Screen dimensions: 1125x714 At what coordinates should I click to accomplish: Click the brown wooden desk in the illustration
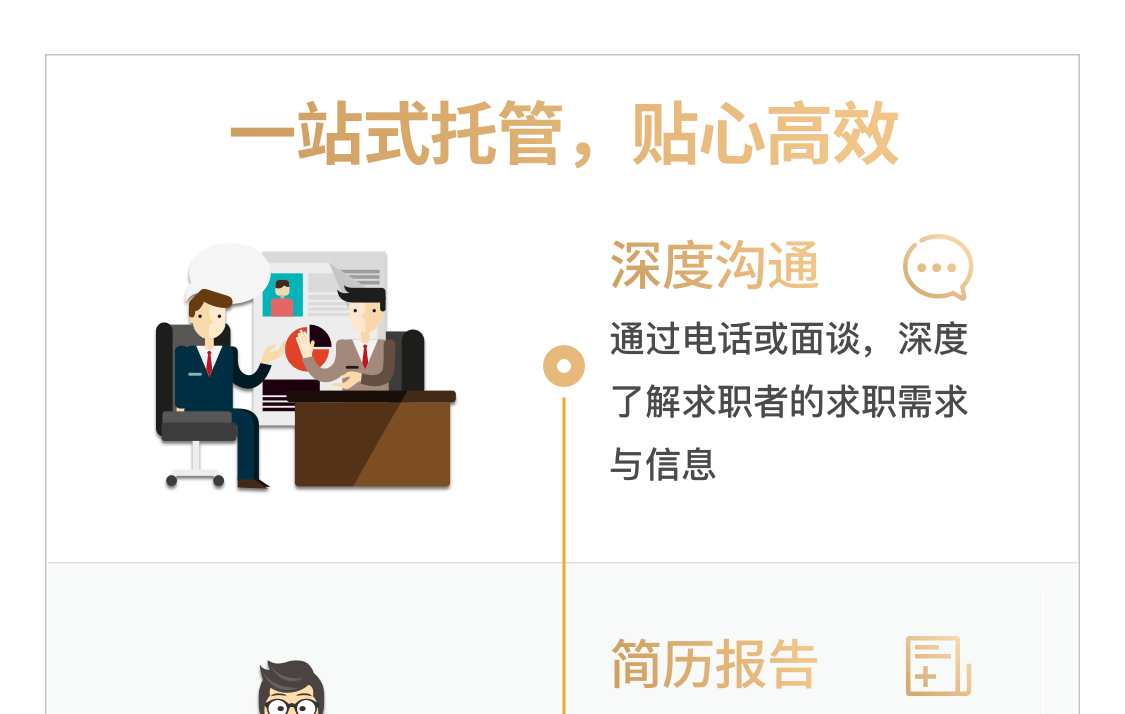[372, 439]
